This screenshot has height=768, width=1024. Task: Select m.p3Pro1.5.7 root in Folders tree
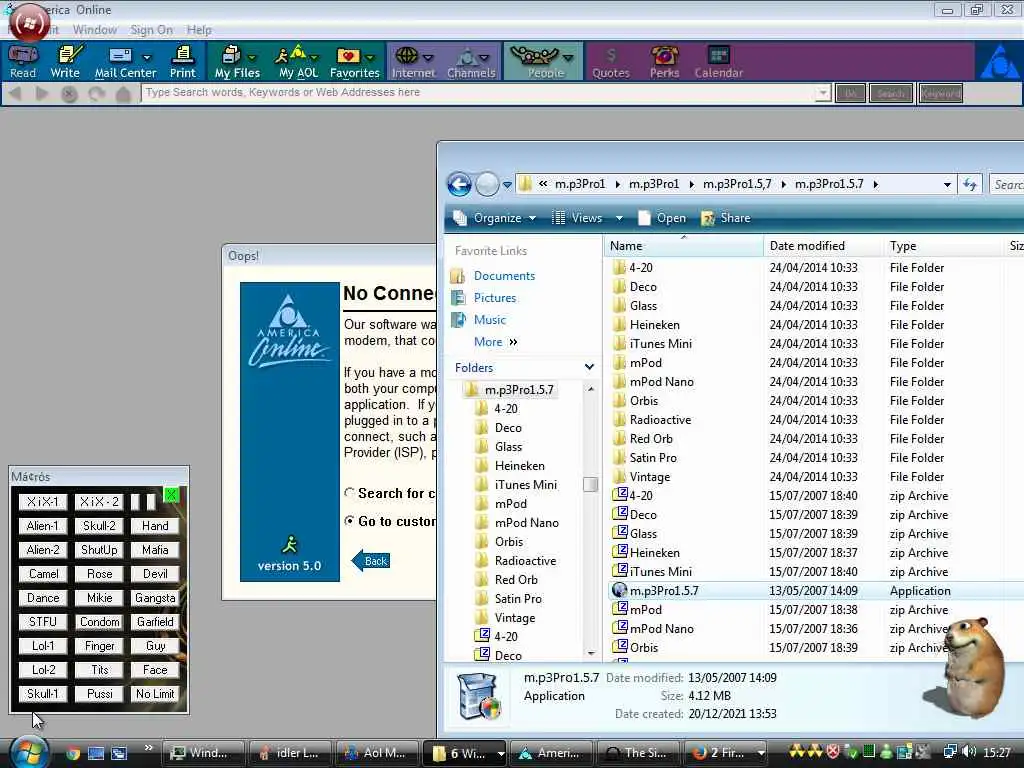(509, 390)
